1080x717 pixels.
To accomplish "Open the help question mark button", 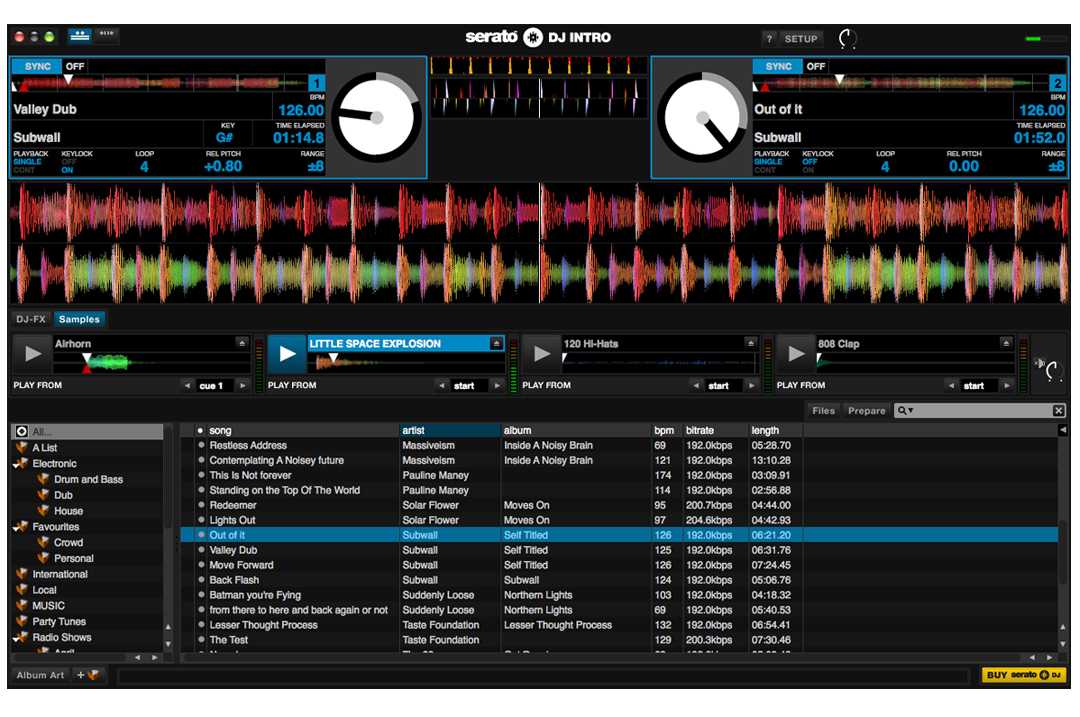I will (768, 39).
